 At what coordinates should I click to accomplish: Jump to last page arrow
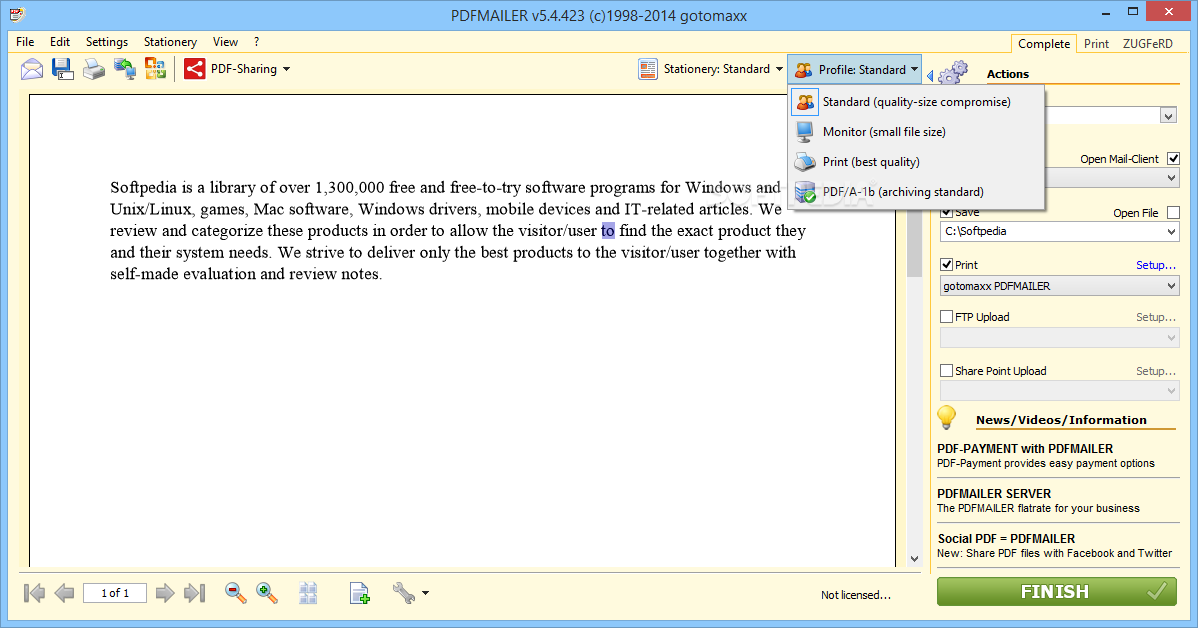pyautogui.click(x=195, y=593)
